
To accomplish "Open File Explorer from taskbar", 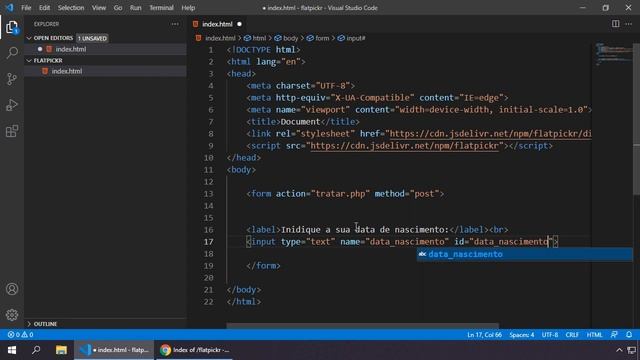I will pos(61,350).
